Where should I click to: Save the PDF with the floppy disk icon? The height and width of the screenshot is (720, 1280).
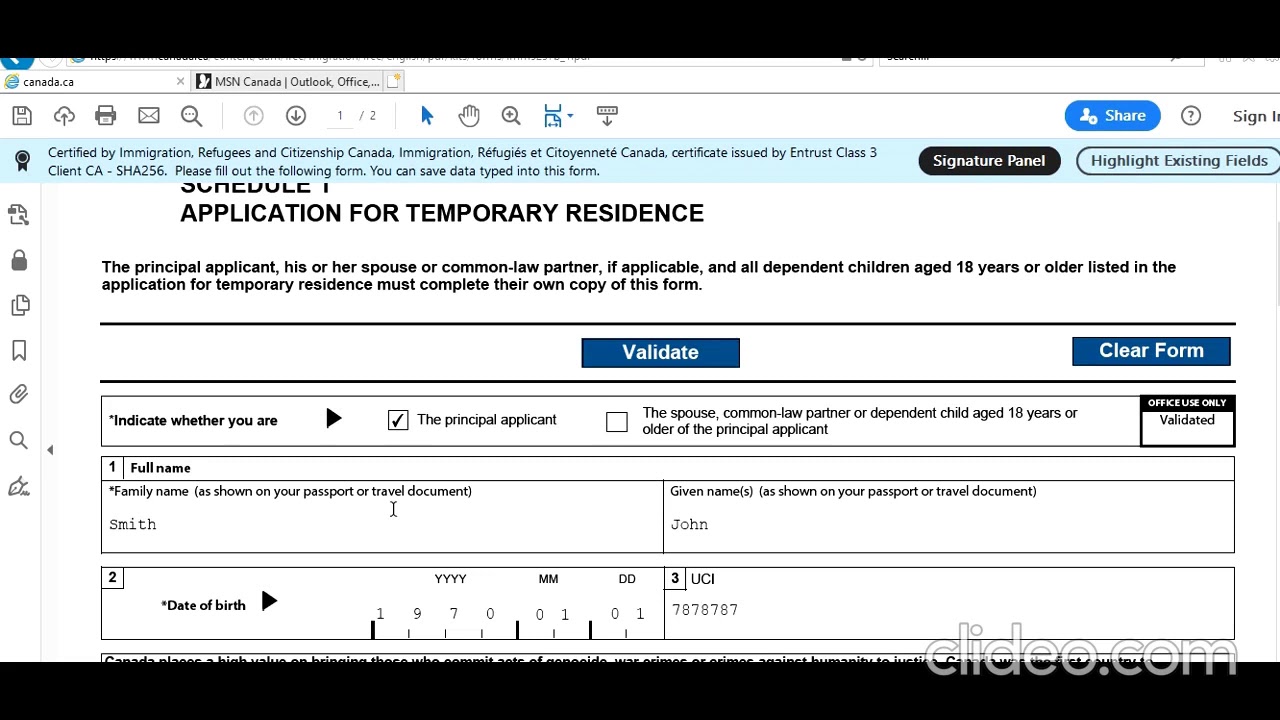click(x=22, y=116)
